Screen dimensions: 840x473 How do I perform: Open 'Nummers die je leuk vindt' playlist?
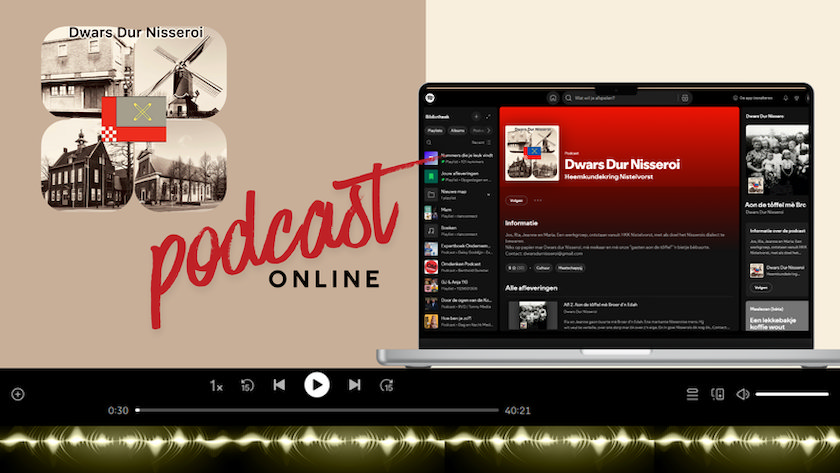click(460, 158)
